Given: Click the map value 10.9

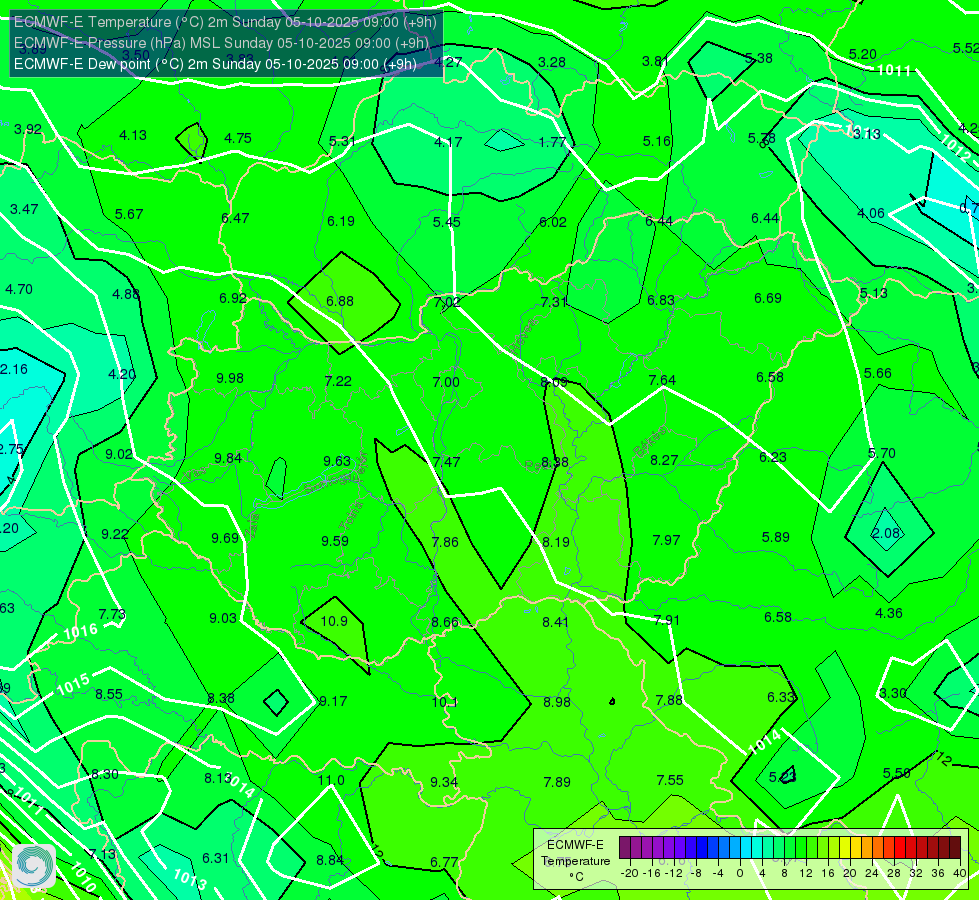Looking at the screenshot, I should point(334,621).
